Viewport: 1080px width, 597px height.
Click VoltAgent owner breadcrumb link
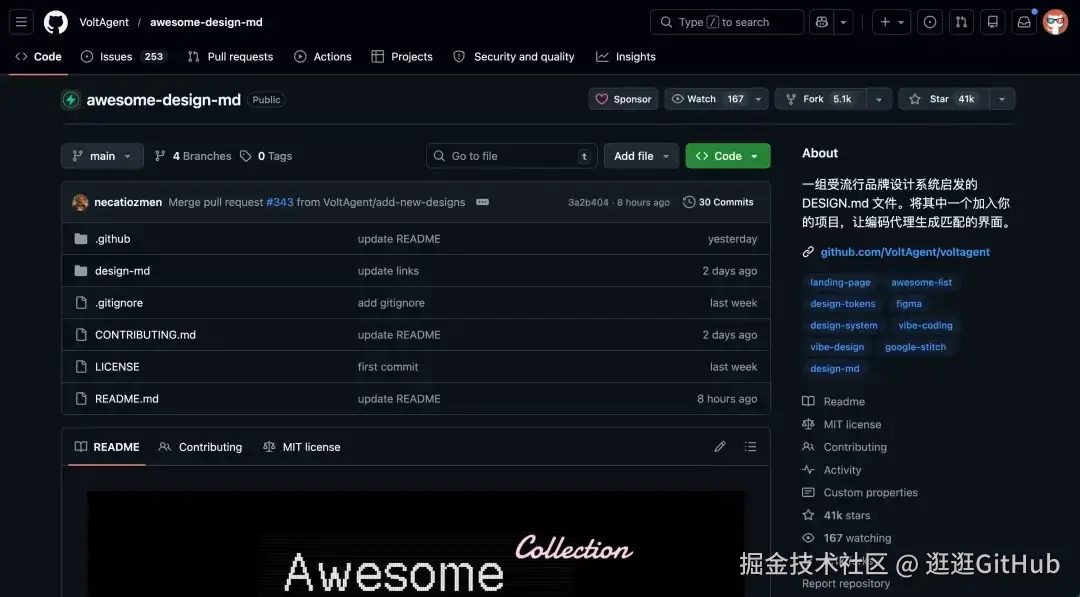pos(104,22)
